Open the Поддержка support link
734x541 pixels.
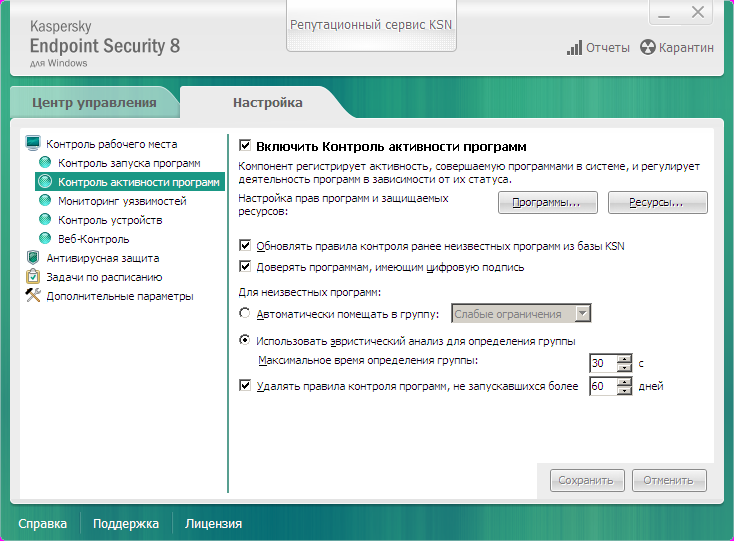click(x=126, y=524)
